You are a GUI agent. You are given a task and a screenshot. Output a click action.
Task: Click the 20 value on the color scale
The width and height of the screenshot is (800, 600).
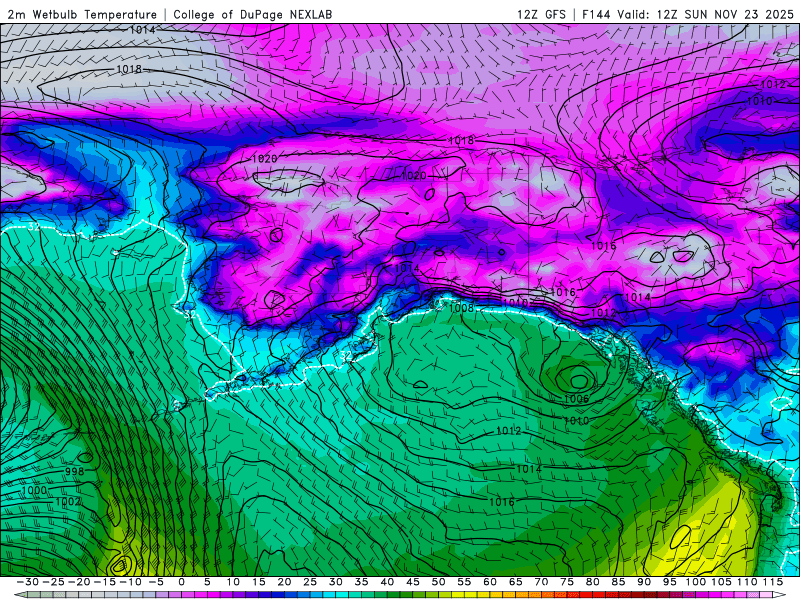[x=284, y=582]
